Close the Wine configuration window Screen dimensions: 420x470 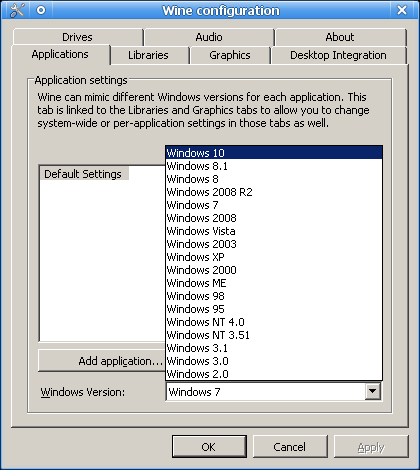(x=402, y=10)
